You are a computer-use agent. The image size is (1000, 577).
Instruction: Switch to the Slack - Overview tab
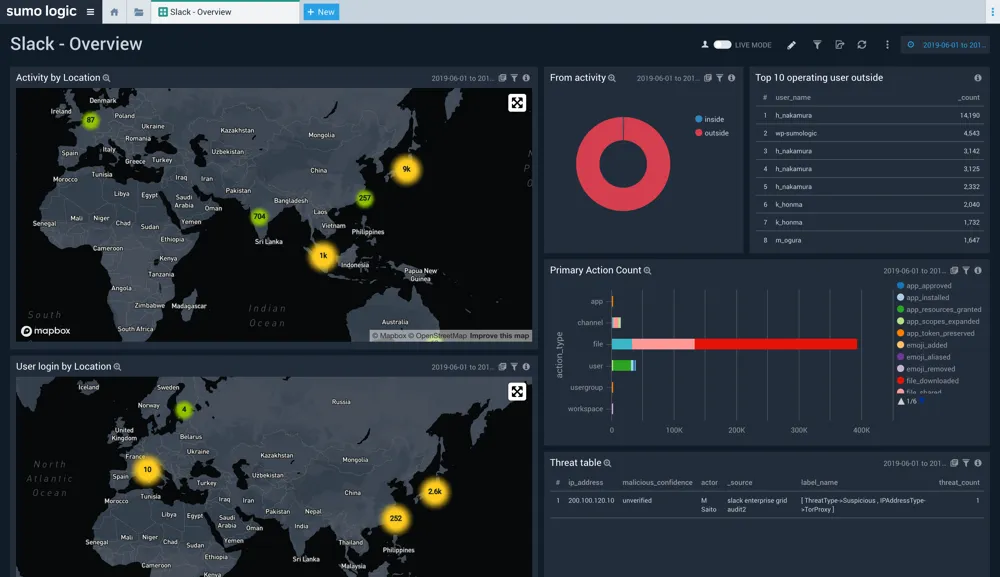200,12
